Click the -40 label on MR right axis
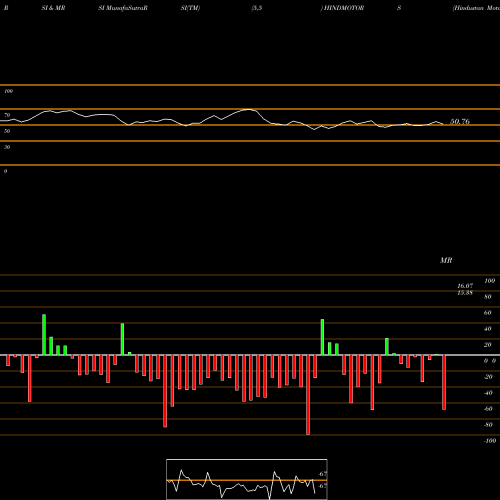The image size is (500, 500). point(488,393)
